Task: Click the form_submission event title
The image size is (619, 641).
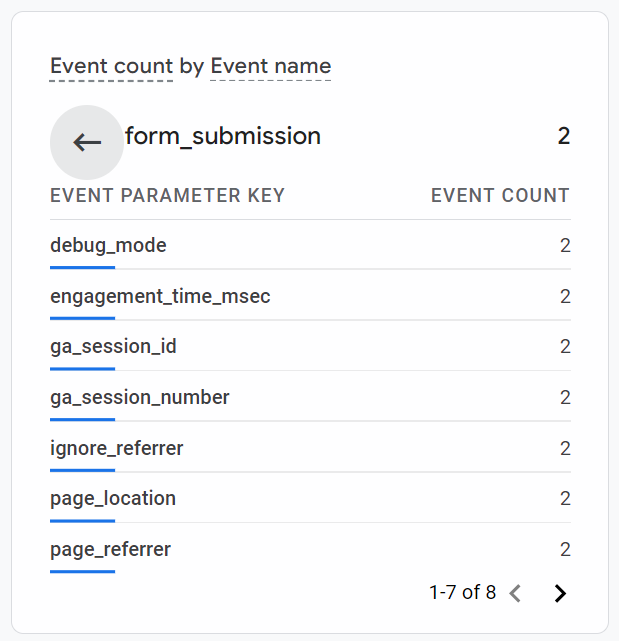Action: pyautogui.click(x=223, y=136)
